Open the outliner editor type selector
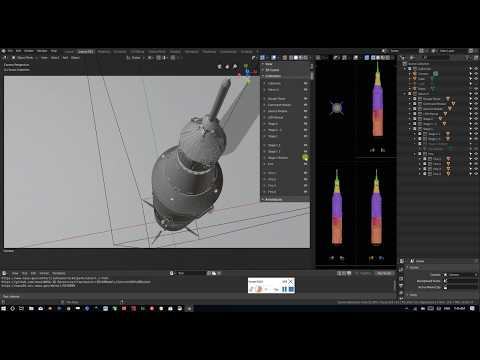480x360 pixels. (x=403, y=58)
